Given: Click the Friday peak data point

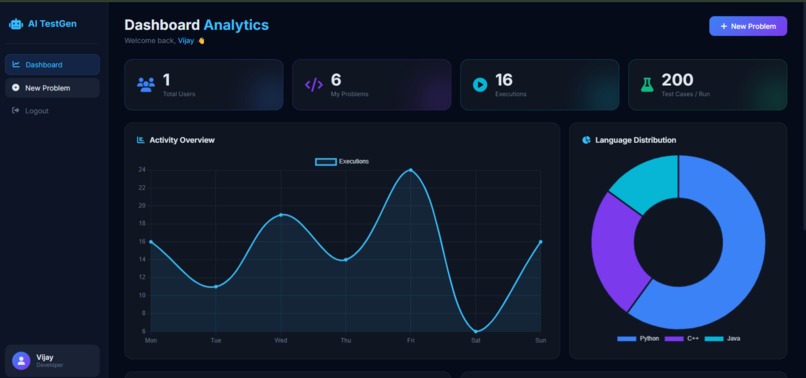Looking at the screenshot, I should point(410,170).
